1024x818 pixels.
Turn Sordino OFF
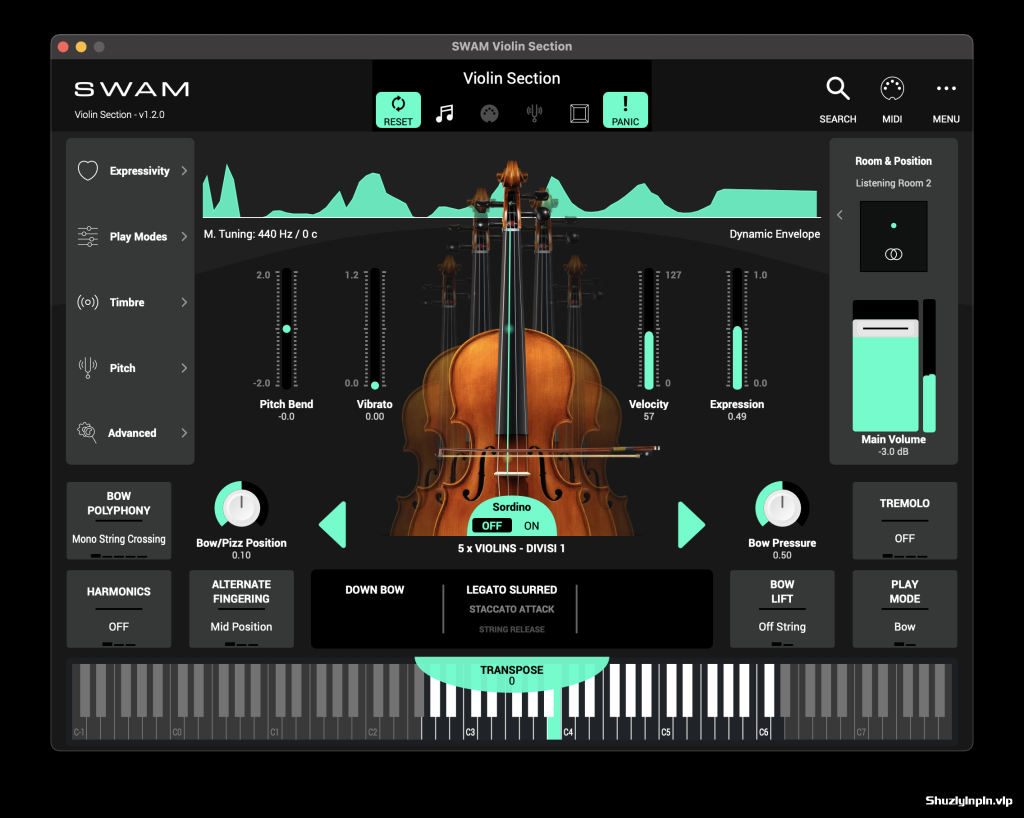492,526
